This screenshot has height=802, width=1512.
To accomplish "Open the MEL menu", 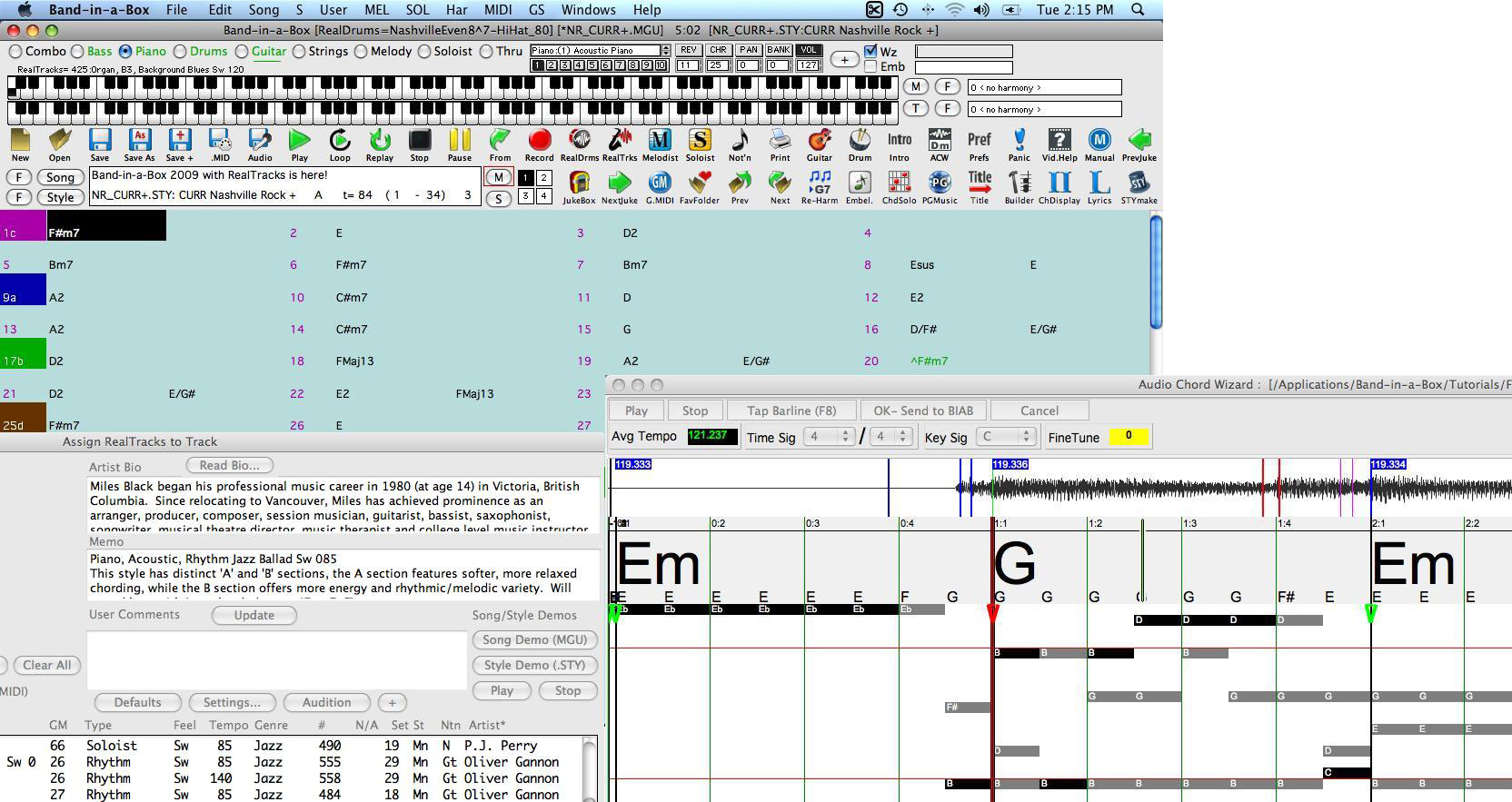I will click(x=376, y=10).
